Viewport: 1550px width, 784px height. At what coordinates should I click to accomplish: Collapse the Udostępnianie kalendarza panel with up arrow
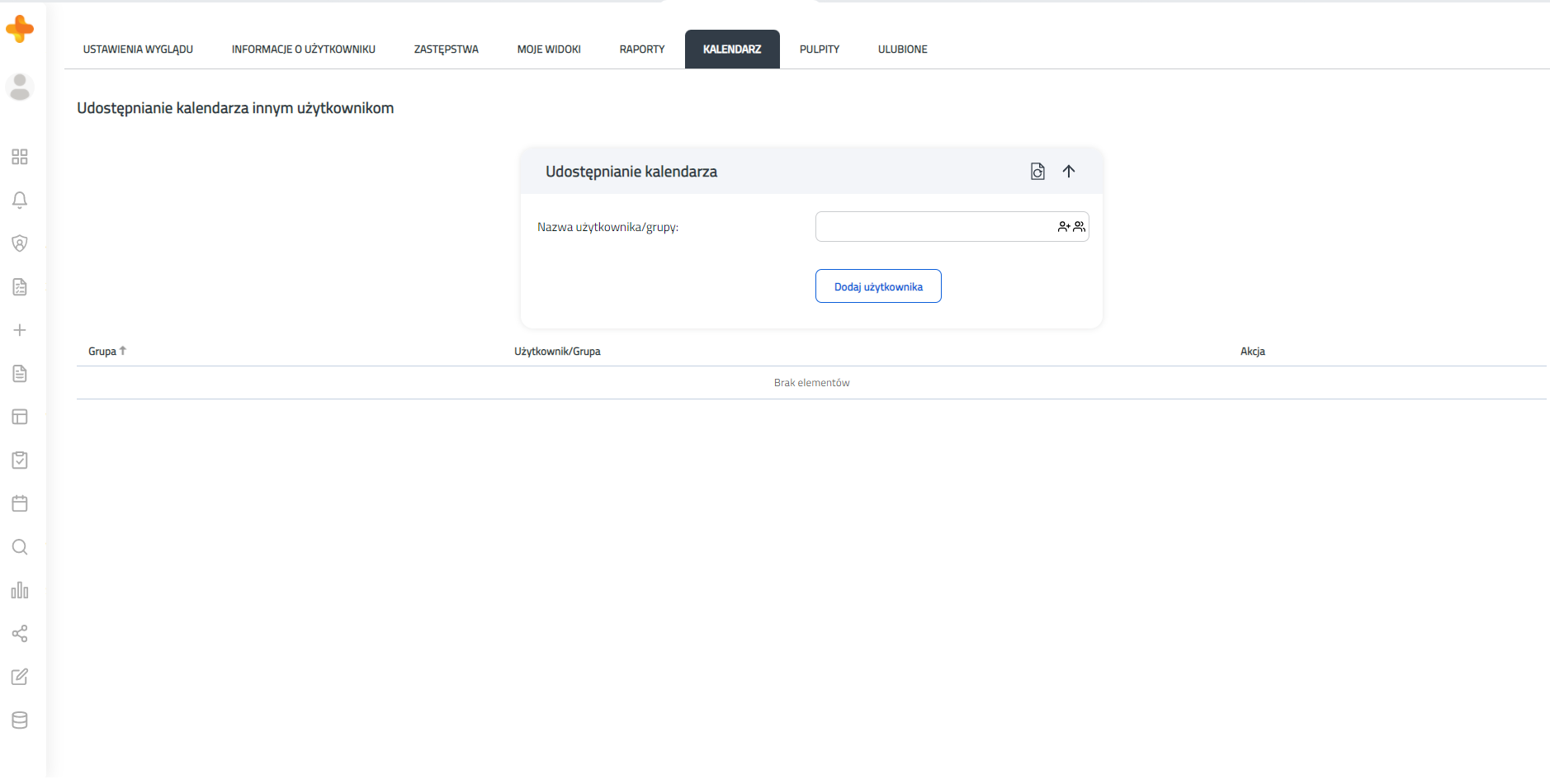(1069, 172)
